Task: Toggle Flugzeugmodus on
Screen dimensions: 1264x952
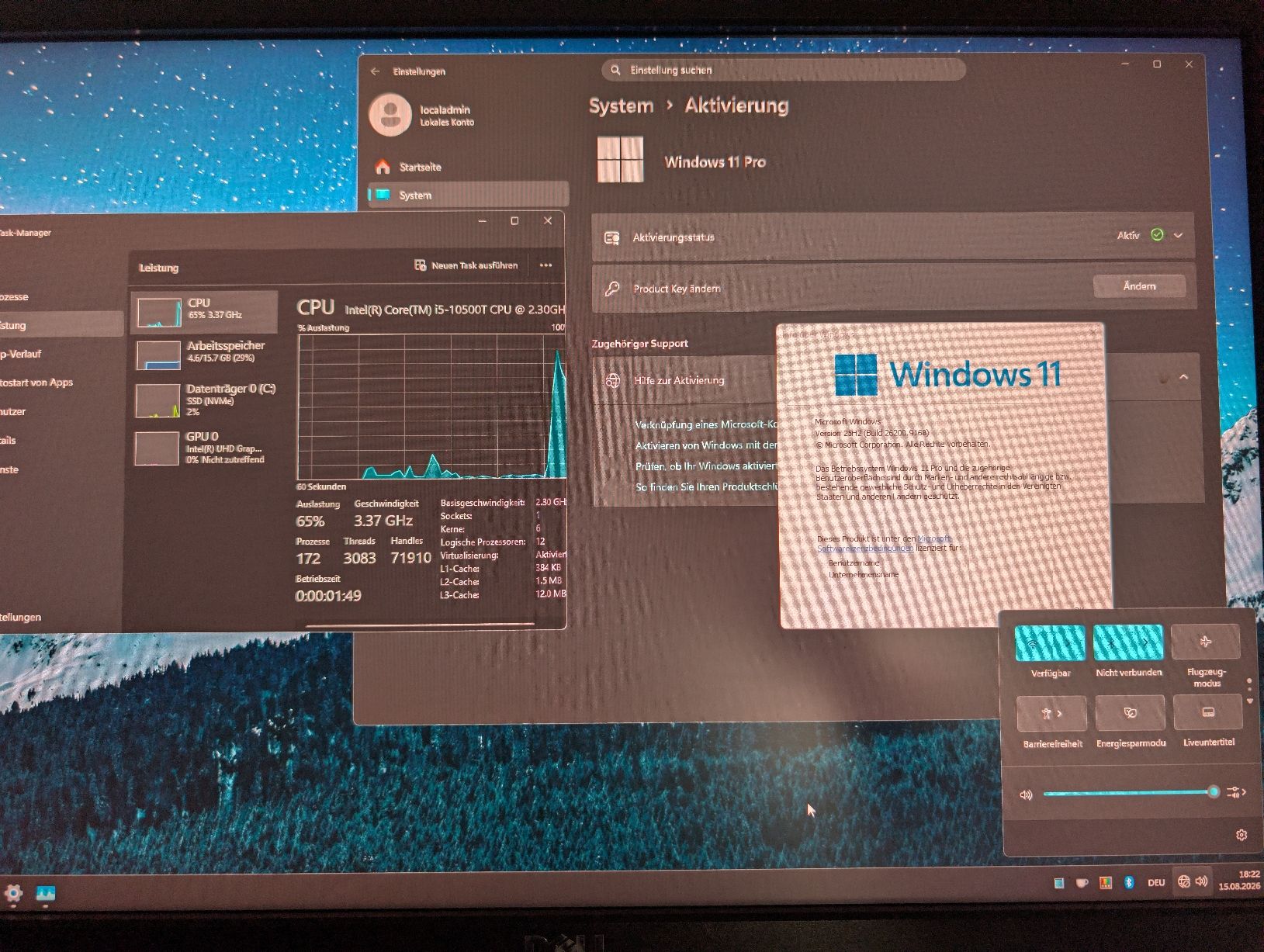Action: pos(1206,642)
